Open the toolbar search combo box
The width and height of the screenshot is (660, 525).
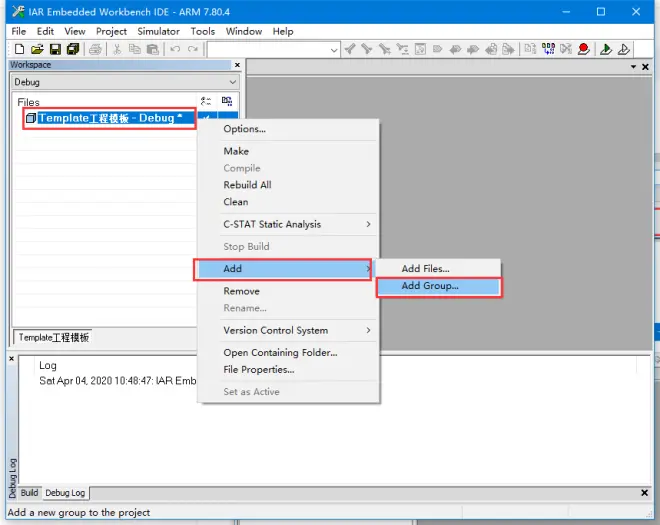pos(273,50)
